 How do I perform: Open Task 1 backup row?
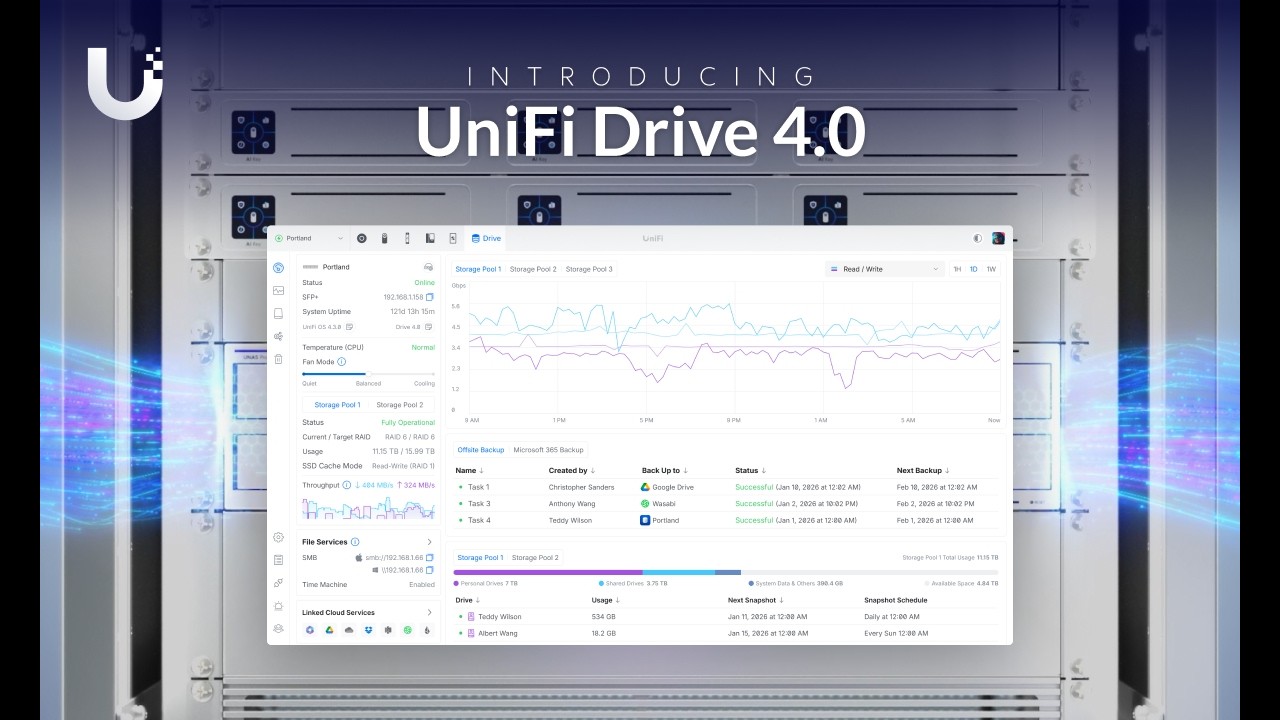727,487
